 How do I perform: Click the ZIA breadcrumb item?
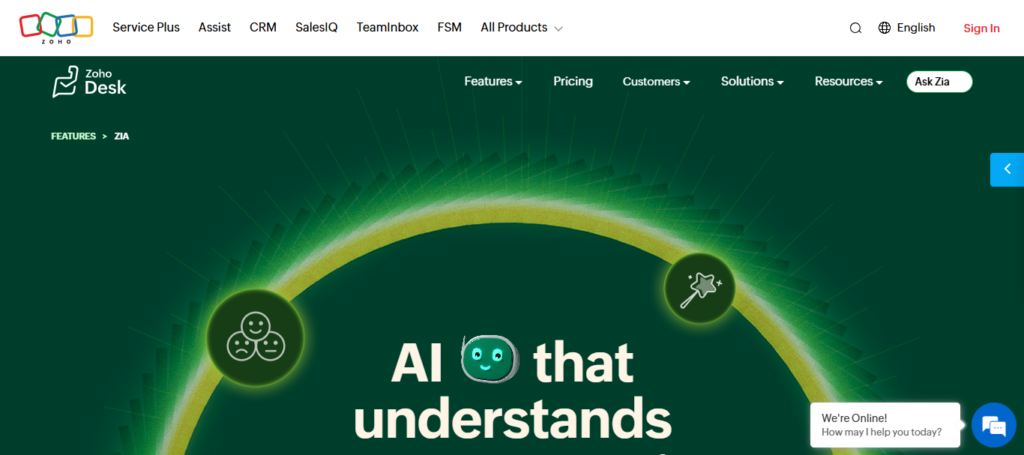pos(121,136)
